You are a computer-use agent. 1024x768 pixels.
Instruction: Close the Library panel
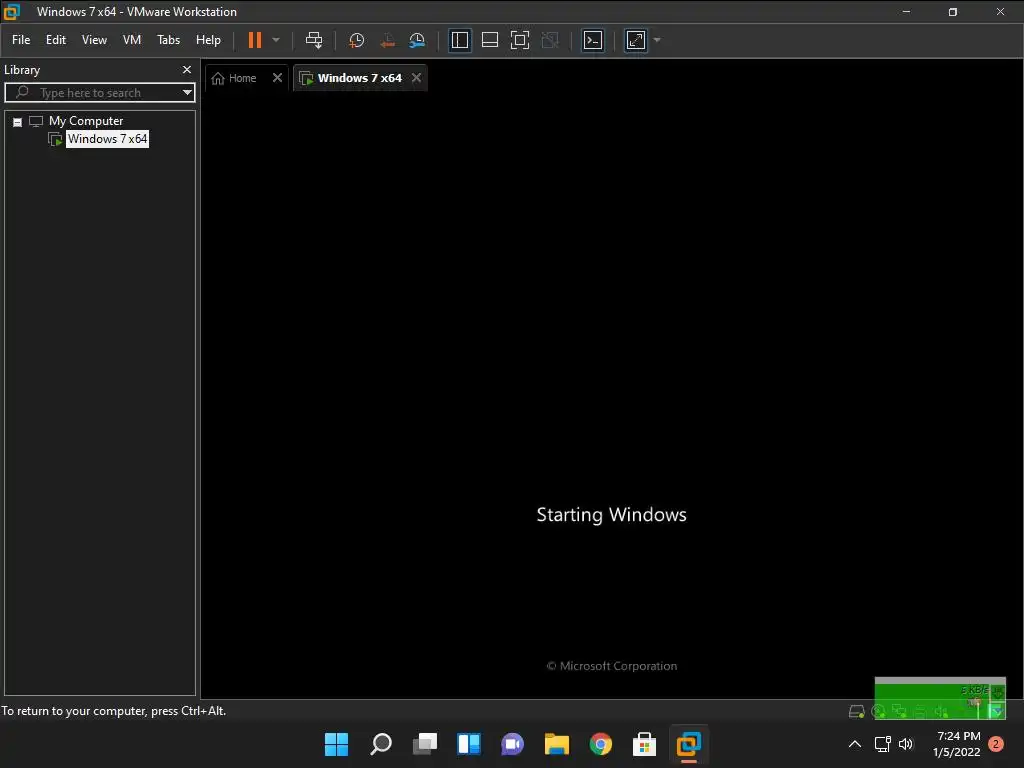click(187, 69)
